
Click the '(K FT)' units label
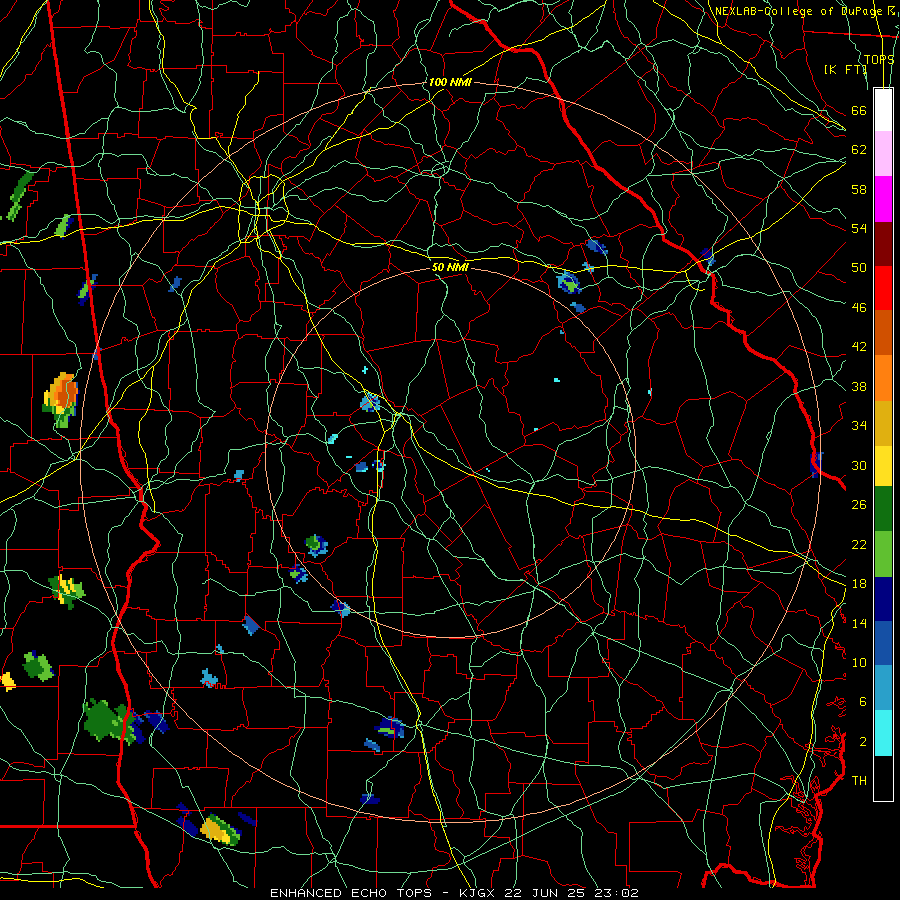[845, 69]
